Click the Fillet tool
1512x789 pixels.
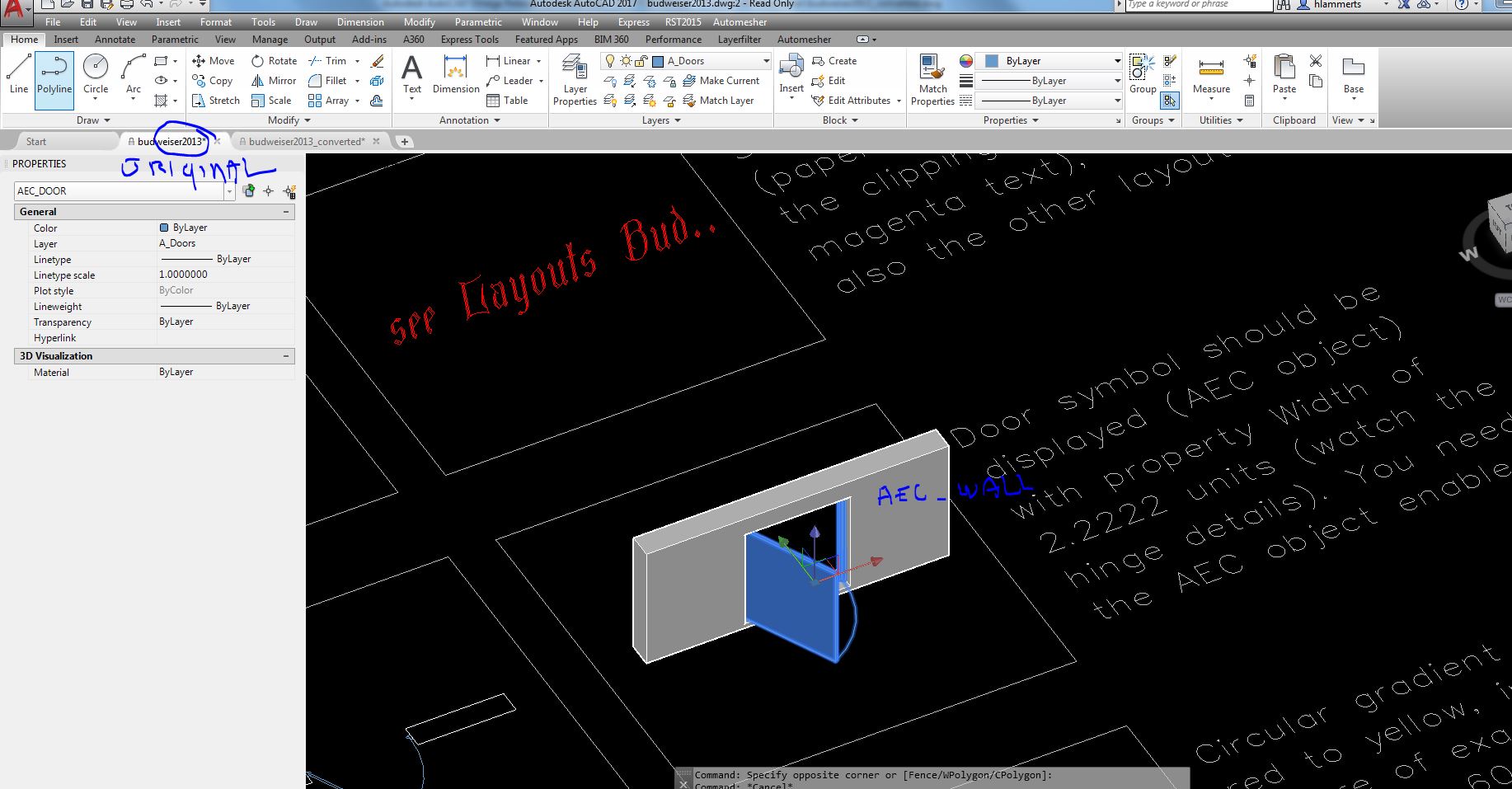pos(327,81)
